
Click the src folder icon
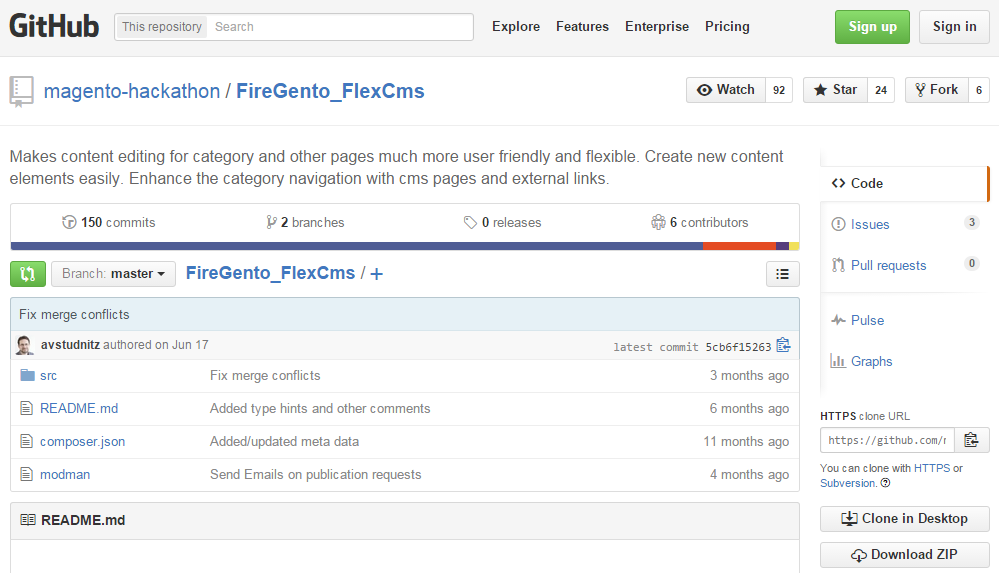tap(27, 375)
